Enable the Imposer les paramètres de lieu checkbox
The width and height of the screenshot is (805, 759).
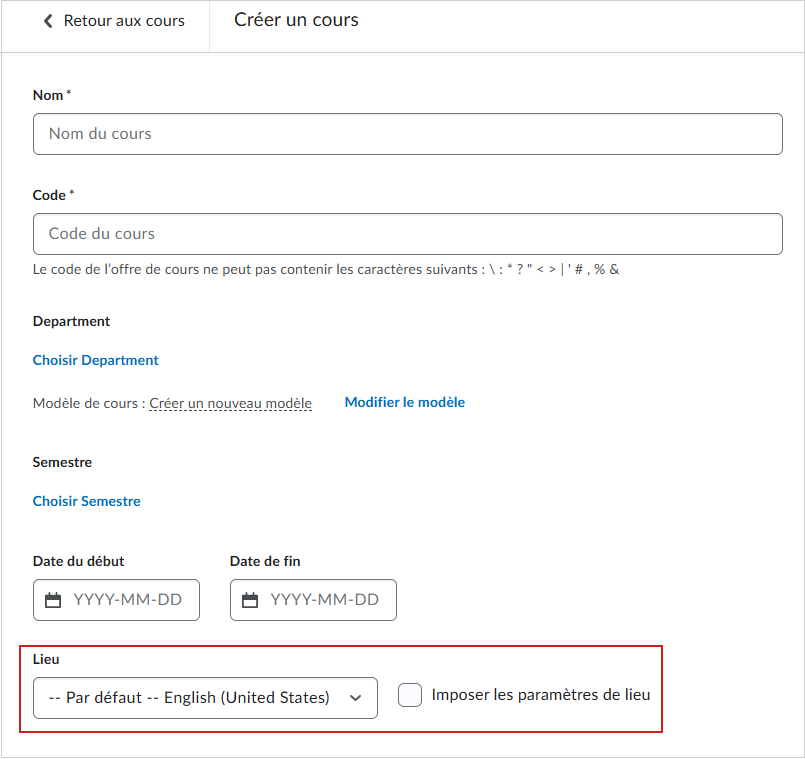[410, 695]
